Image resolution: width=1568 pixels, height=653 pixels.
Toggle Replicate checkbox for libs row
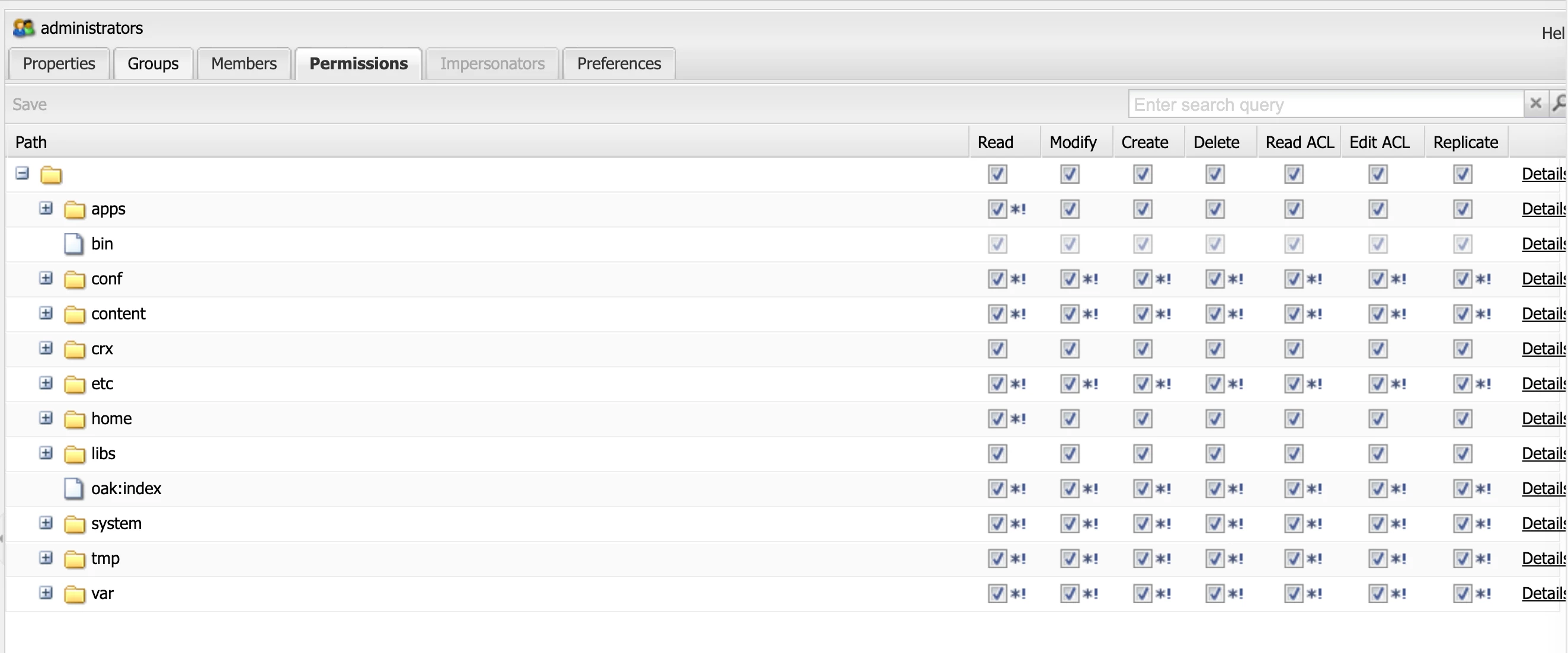tap(1462, 453)
